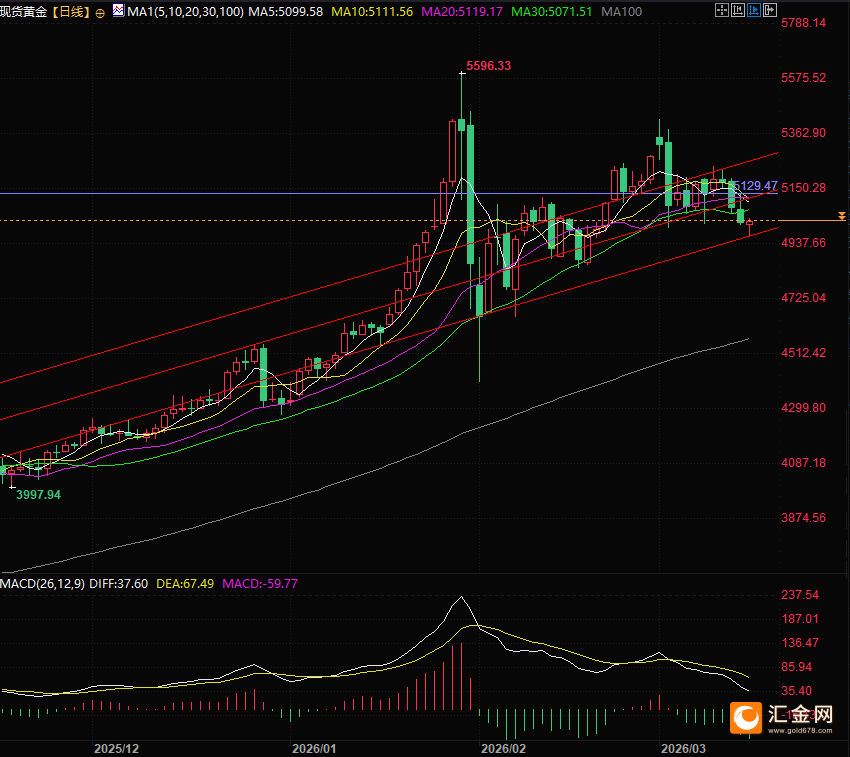Screen dimensions: 850x757
Task: Click the 35.40 MACD axis label
Action: (797, 691)
